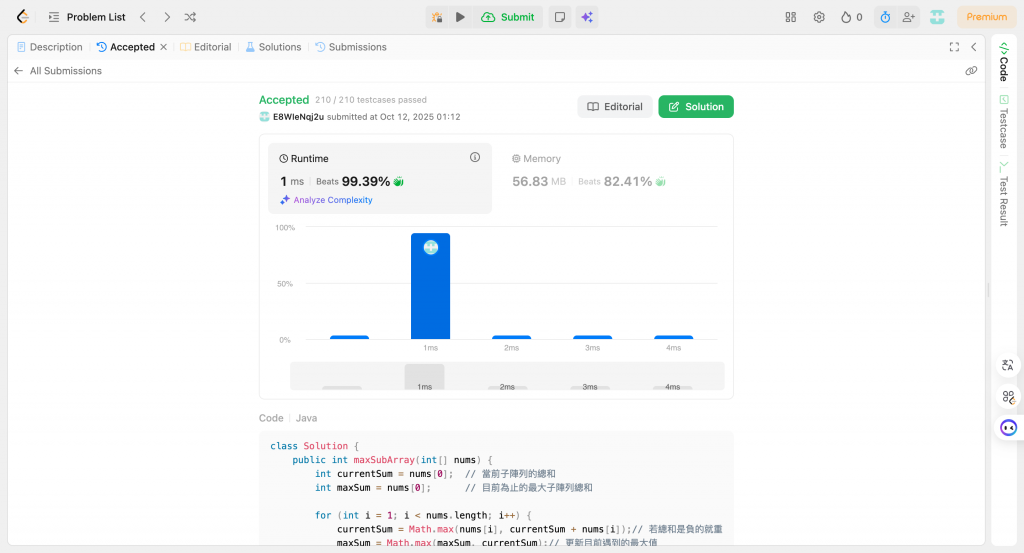Click the LeetCode logo icon
Image resolution: width=1024 pixels, height=553 pixels.
click(22, 17)
